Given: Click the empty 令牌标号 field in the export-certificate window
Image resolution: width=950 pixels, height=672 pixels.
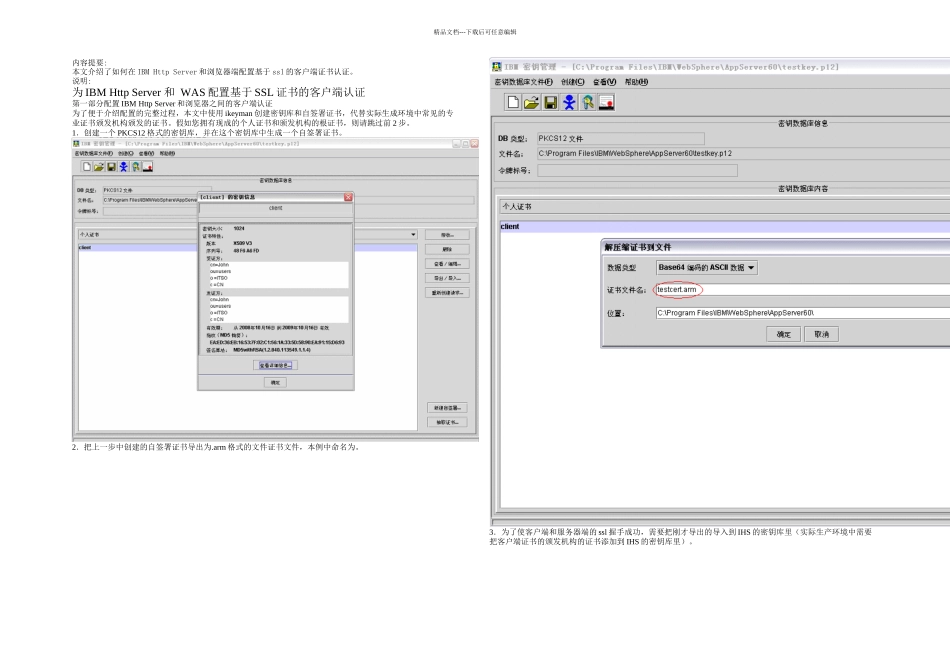Looking at the screenshot, I should 637,170.
